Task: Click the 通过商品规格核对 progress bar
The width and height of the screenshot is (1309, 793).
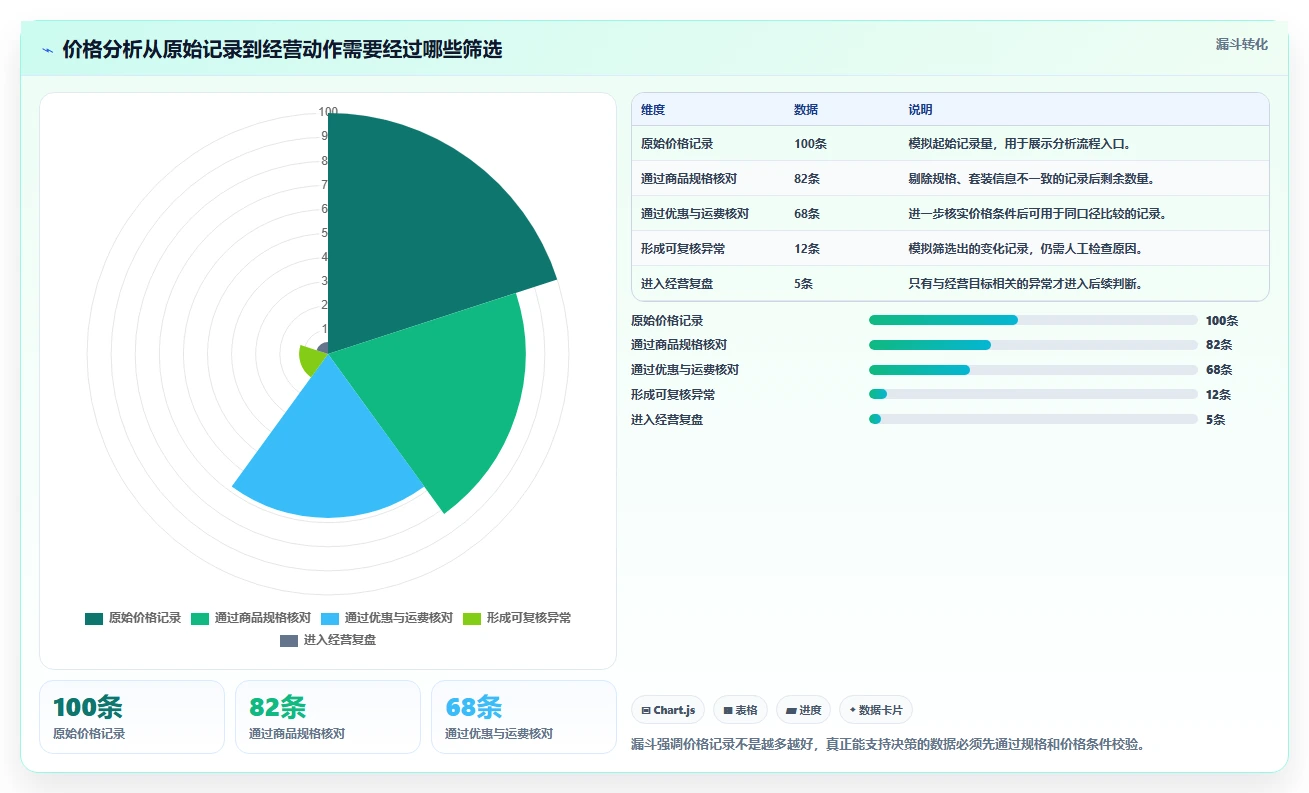Action: 1033,345
